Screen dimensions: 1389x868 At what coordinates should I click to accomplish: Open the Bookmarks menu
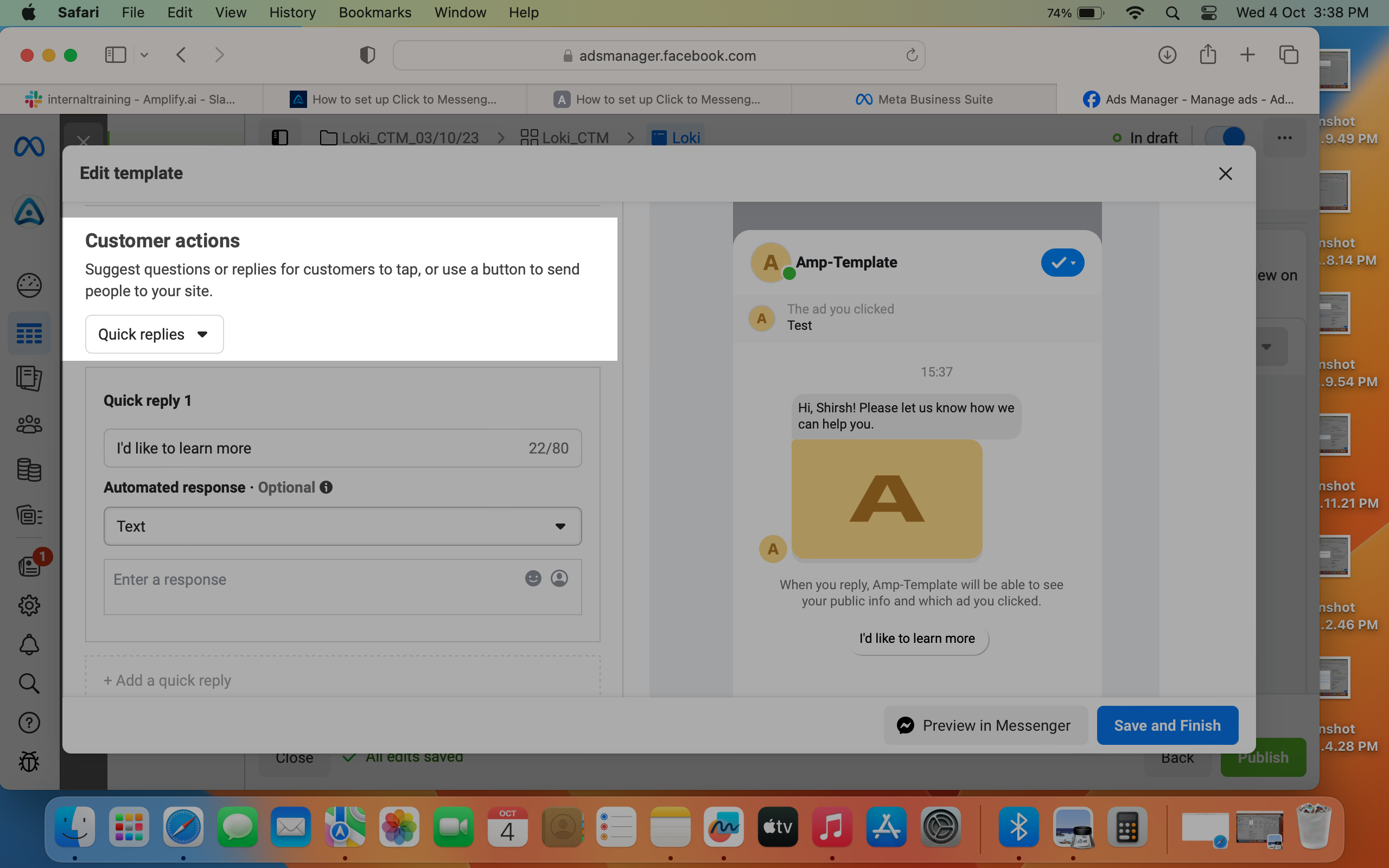pos(375,12)
